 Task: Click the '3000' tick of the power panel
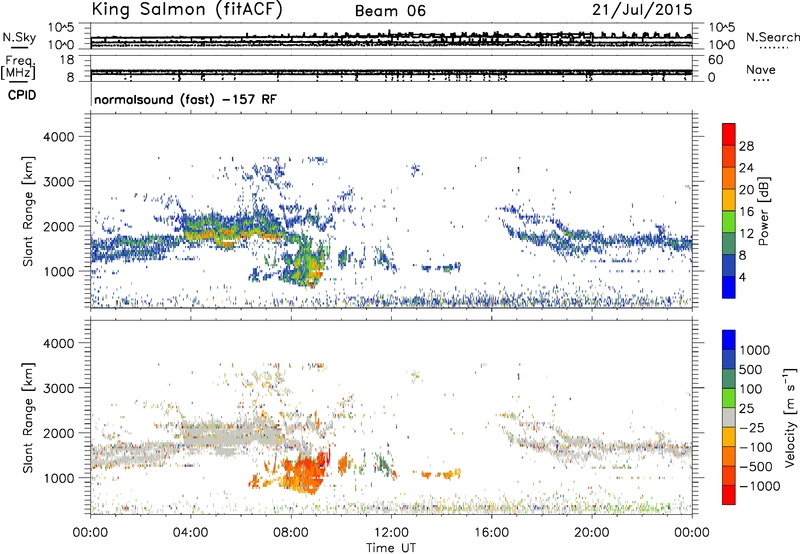pyautogui.click(x=58, y=182)
